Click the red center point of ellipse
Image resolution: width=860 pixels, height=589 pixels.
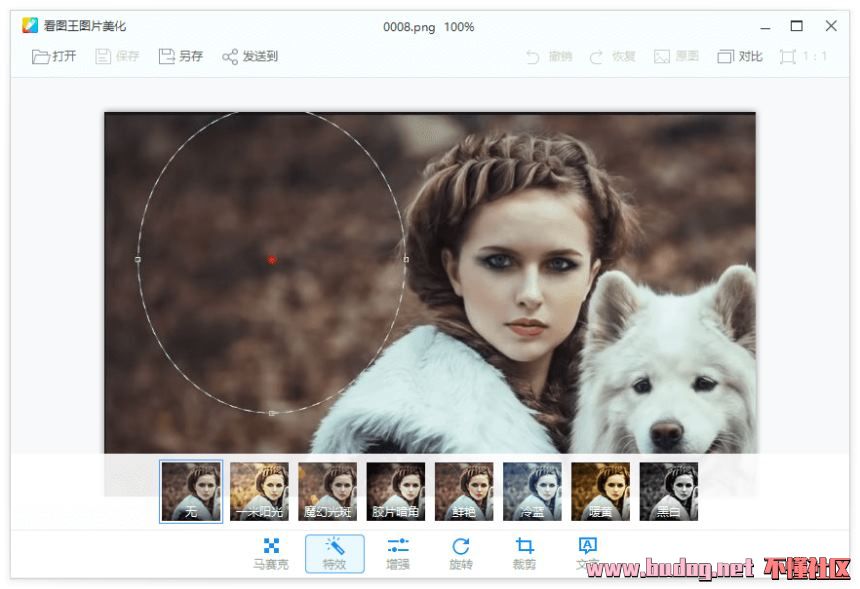pyautogui.click(x=271, y=260)
